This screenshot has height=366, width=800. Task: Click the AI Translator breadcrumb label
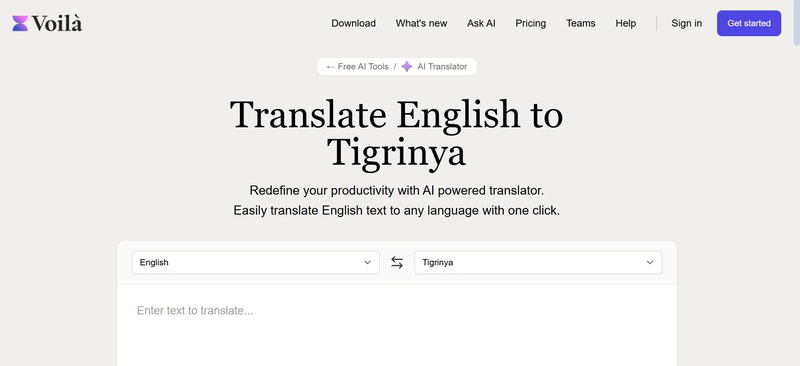(442, 66)
